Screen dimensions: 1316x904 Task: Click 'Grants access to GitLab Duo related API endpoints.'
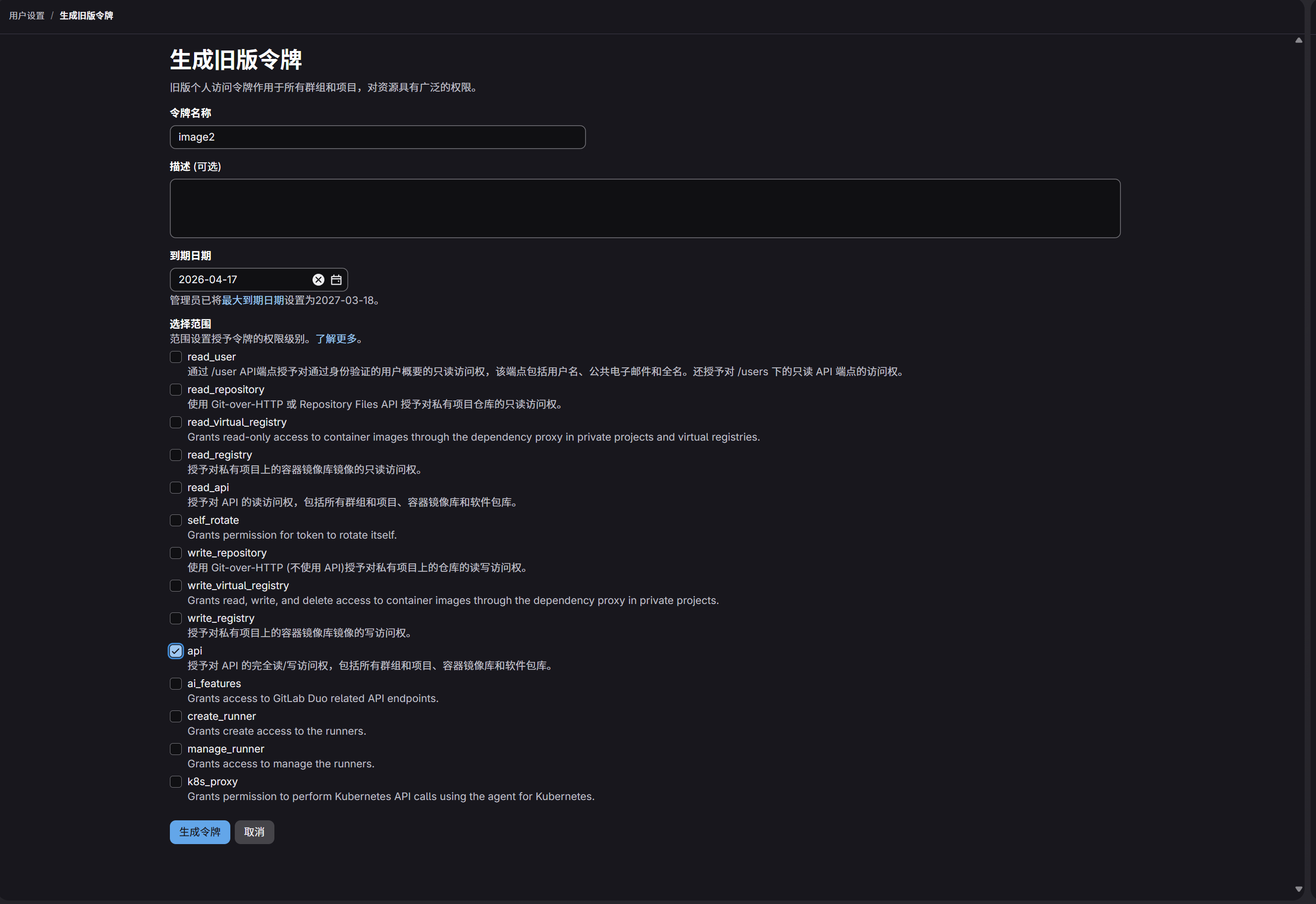point(314,699)
